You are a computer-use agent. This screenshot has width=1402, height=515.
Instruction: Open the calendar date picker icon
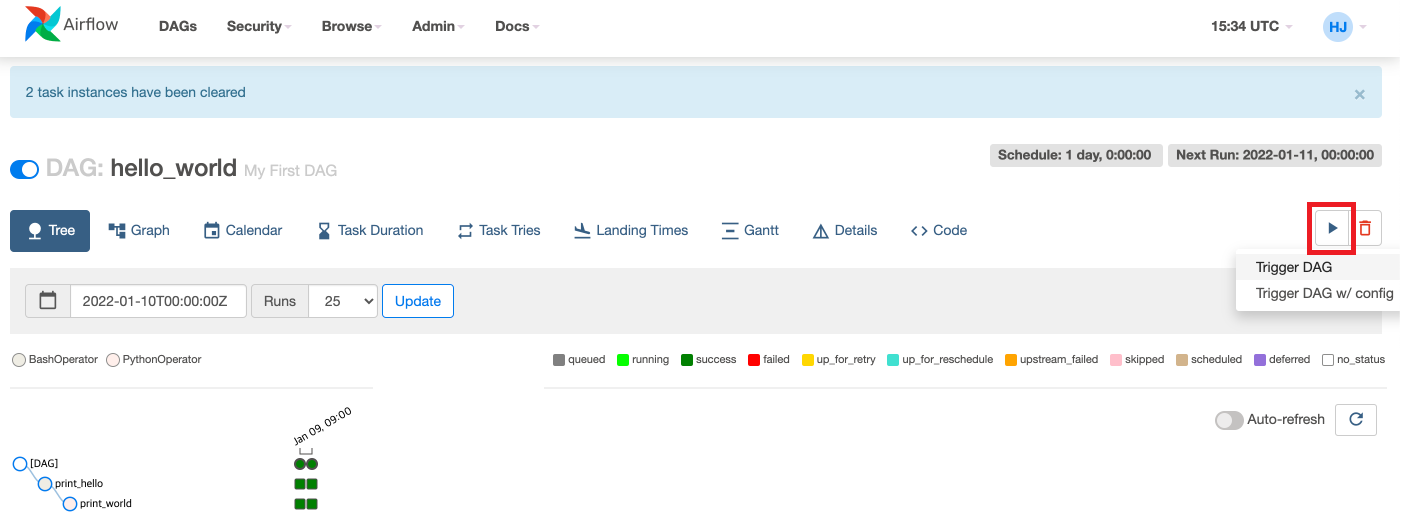coord(48,301)
